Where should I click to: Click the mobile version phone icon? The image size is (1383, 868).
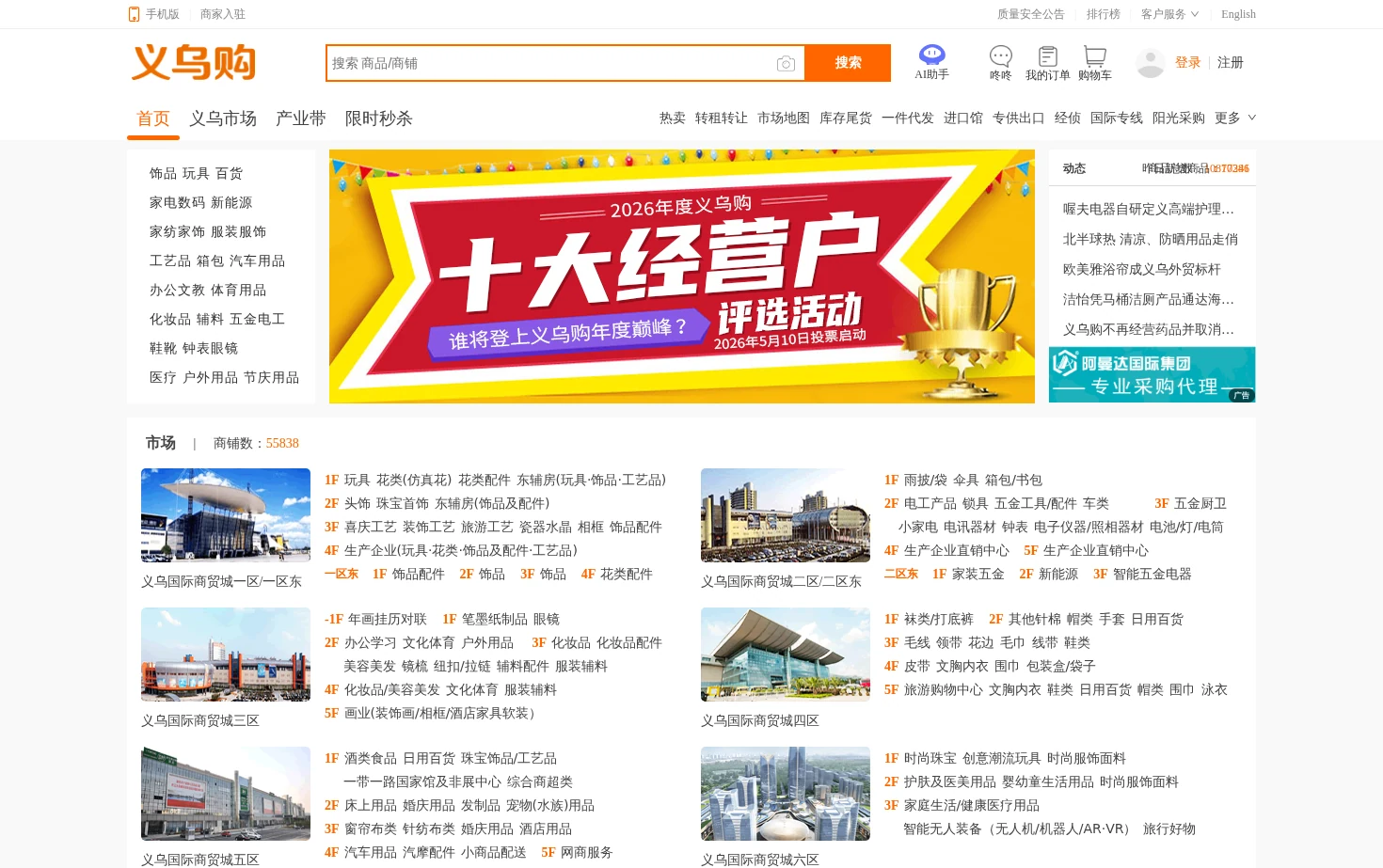coord(134,14)
